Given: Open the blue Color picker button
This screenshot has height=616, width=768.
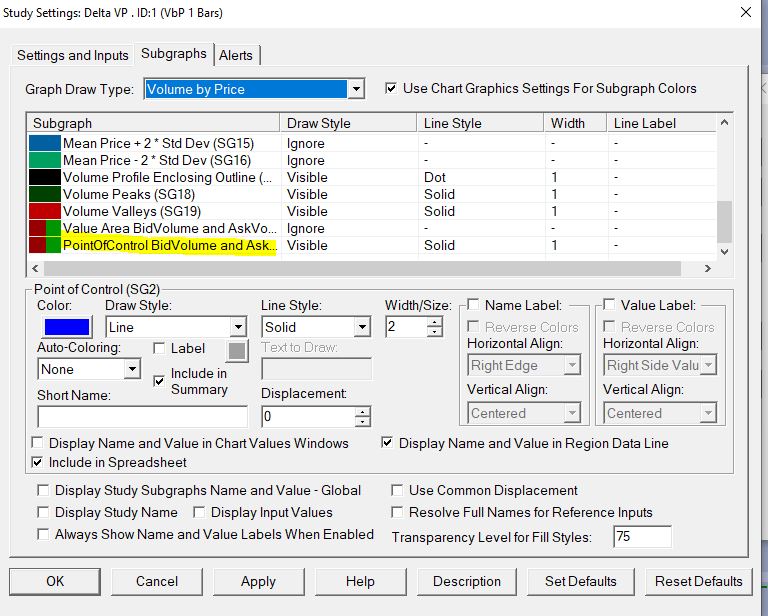Looking at the screenshot, I should point(67,327).
